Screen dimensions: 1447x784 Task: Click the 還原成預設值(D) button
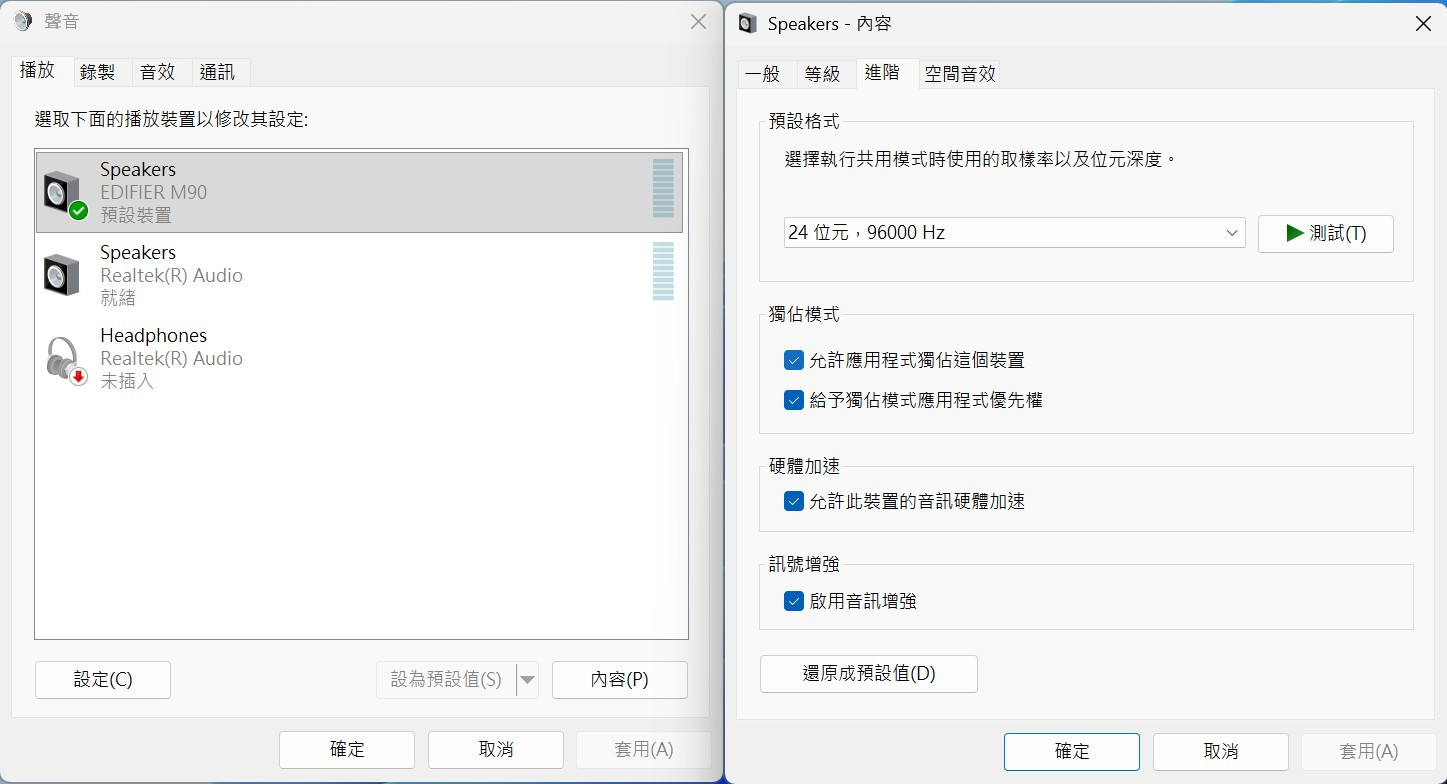click(x=869, y=674)
